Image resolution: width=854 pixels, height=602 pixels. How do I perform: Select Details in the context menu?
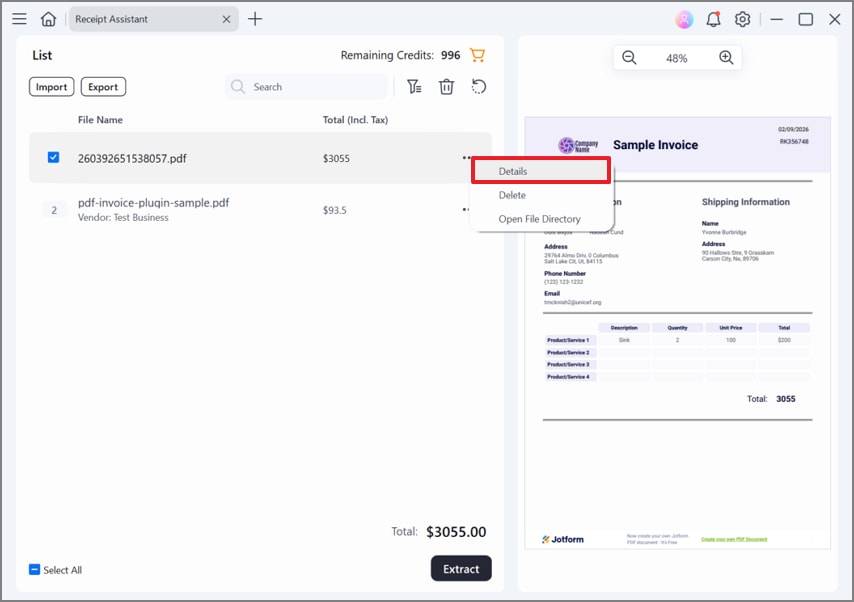tap(540, 170)
